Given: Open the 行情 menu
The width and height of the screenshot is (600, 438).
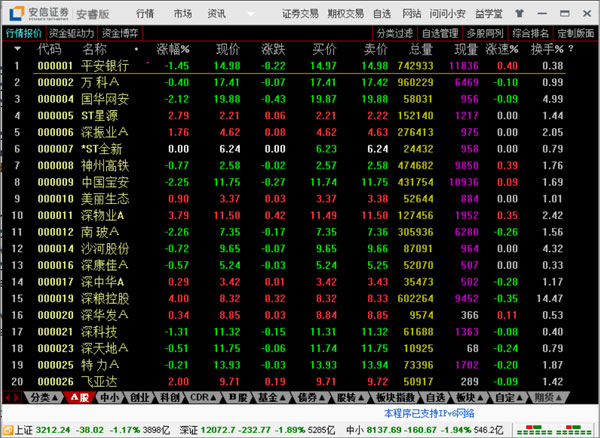Looking at the screenshot, I should (x=145, y=14).
